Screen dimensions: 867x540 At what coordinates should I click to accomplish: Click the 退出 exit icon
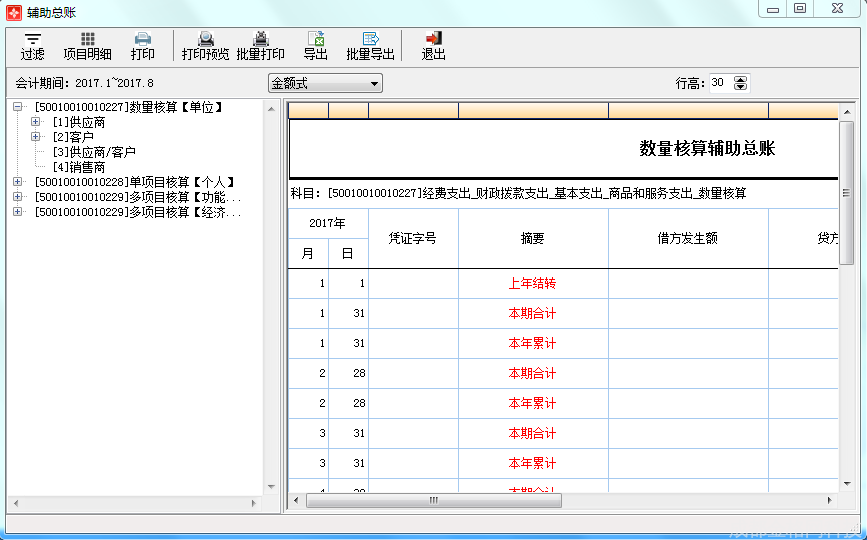coord(433,46)
